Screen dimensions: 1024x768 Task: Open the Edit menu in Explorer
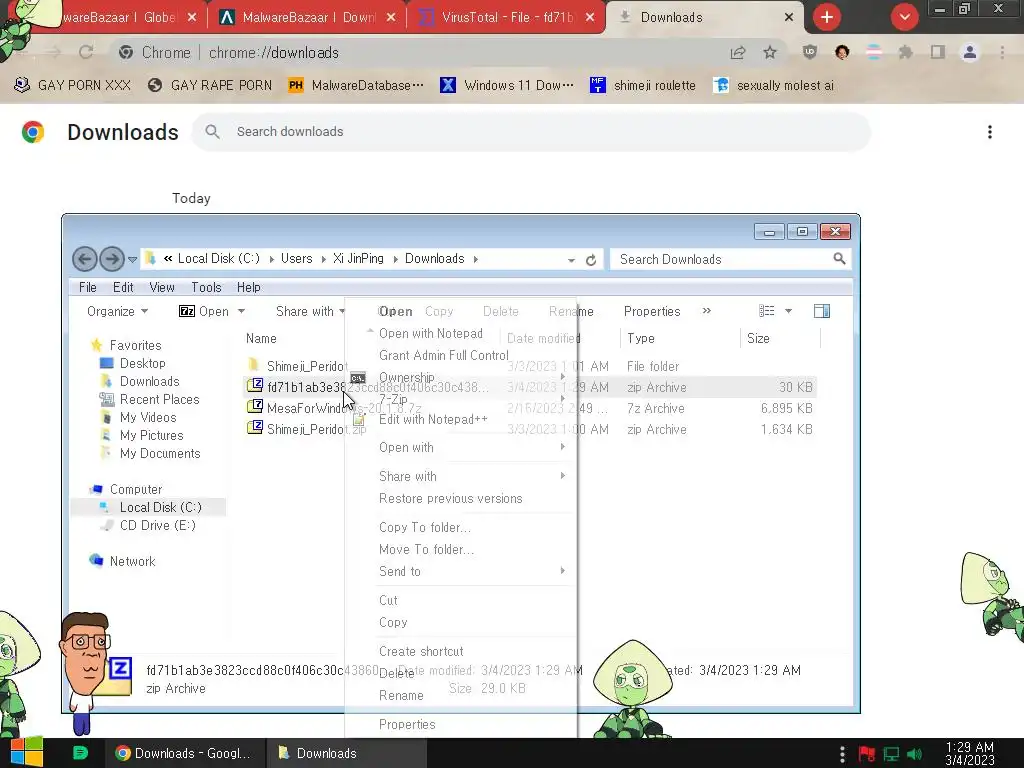(x=123, y=287)
